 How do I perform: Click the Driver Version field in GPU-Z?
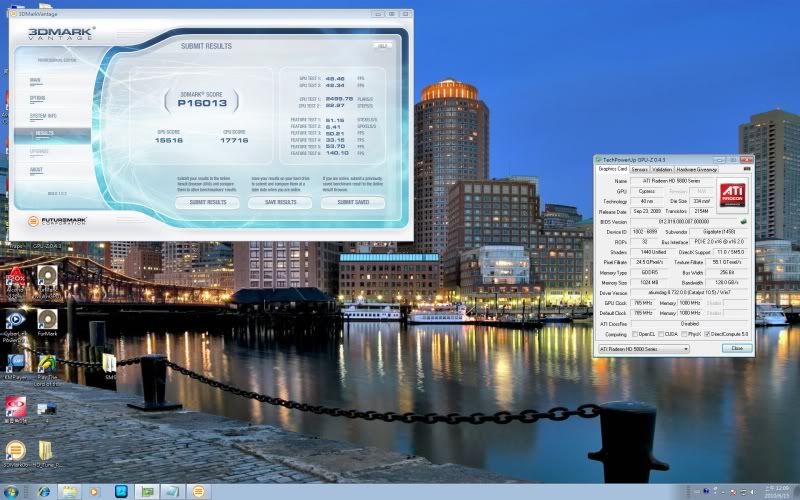click(x=690, y=293)
